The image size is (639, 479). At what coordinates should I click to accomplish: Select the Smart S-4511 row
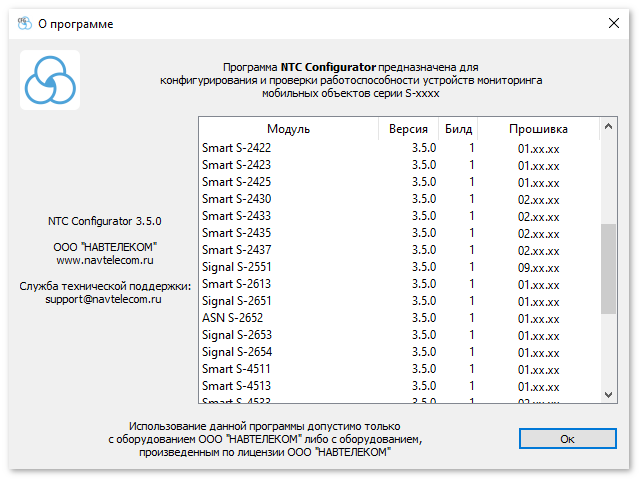[399, 369]
